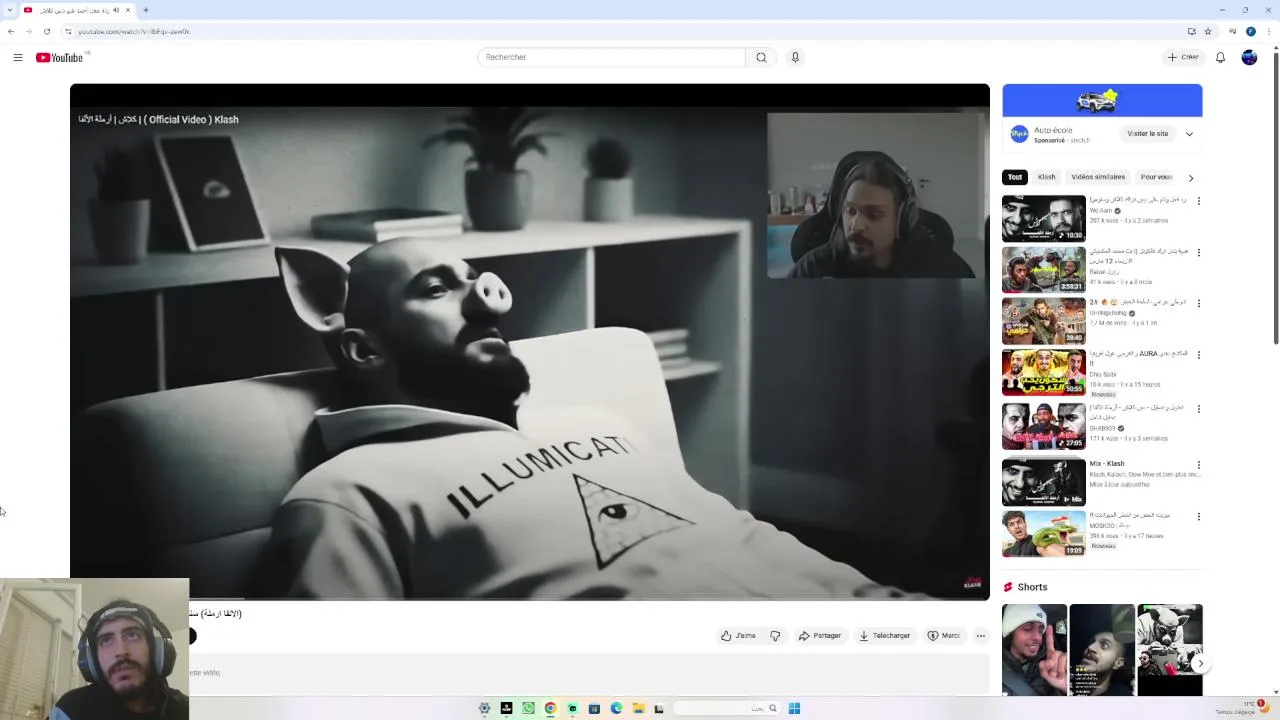The width and height of the screenshot is (1280, 720).
Task: Open the first Shorts thumbnail with finger
Action: [x=1034, y=650]
